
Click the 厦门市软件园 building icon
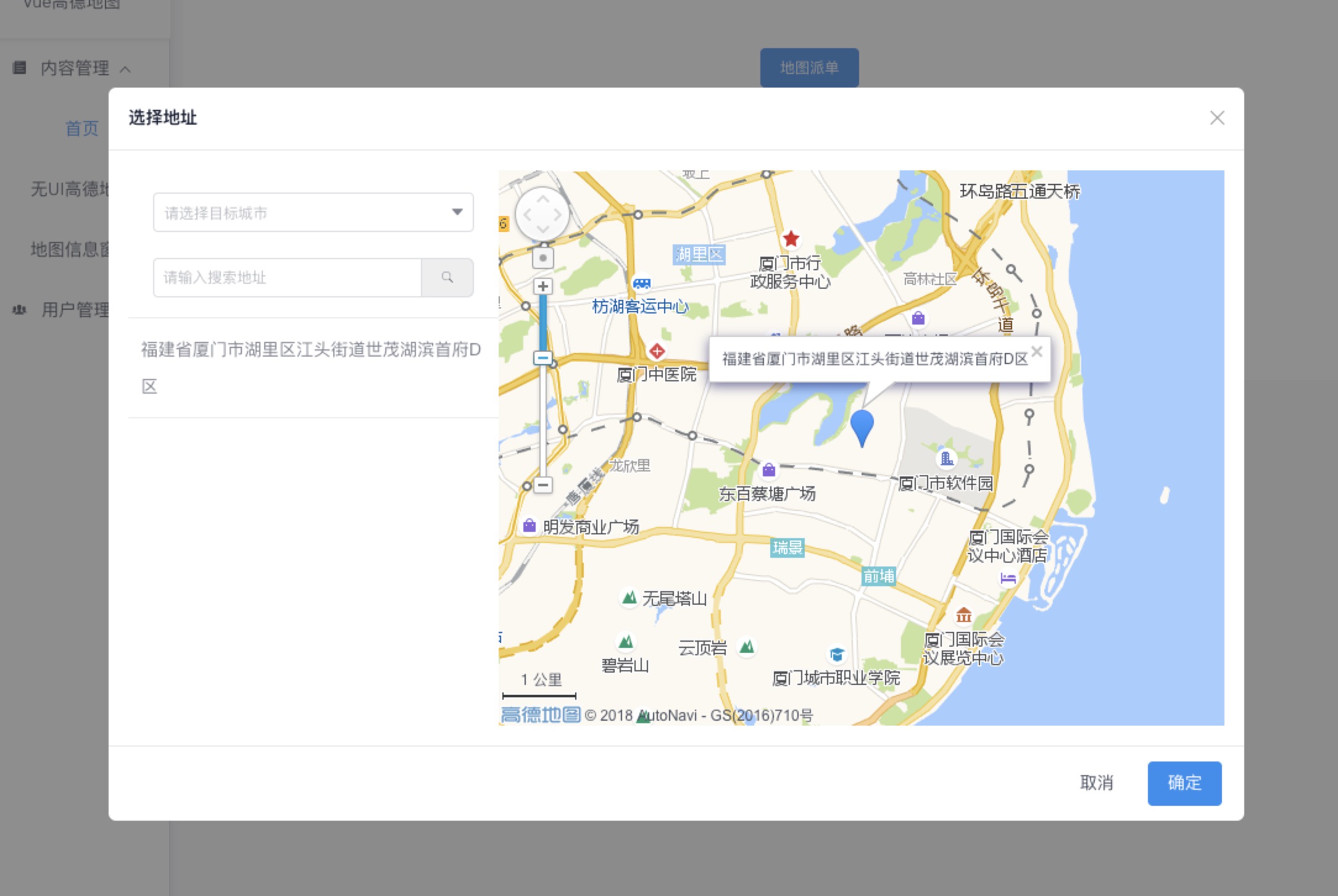pyautogui.click(x=947, y=458)
